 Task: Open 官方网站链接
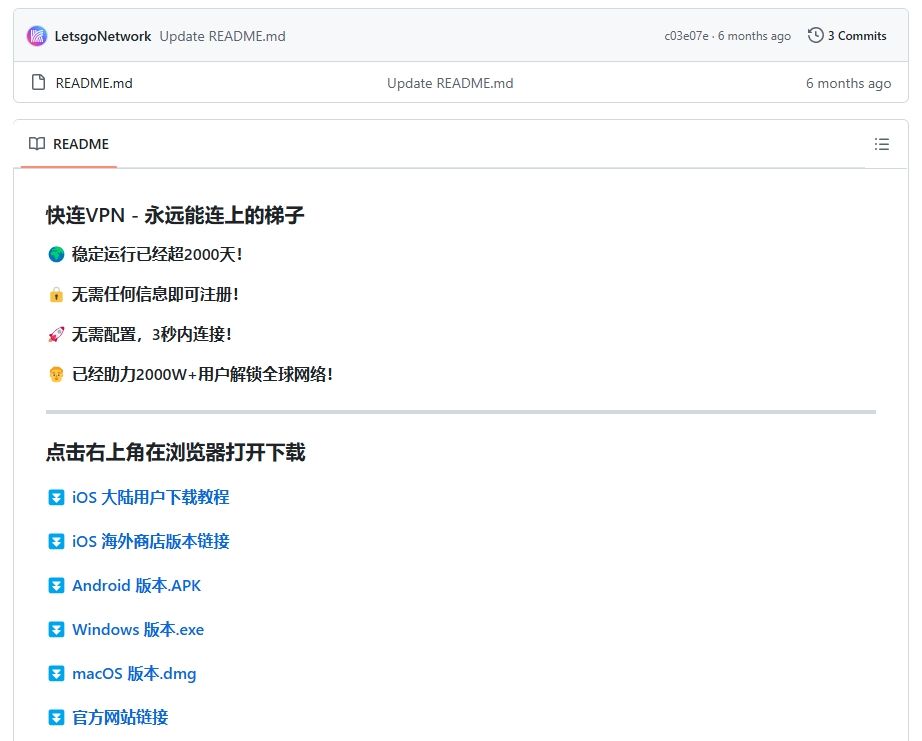120,717
